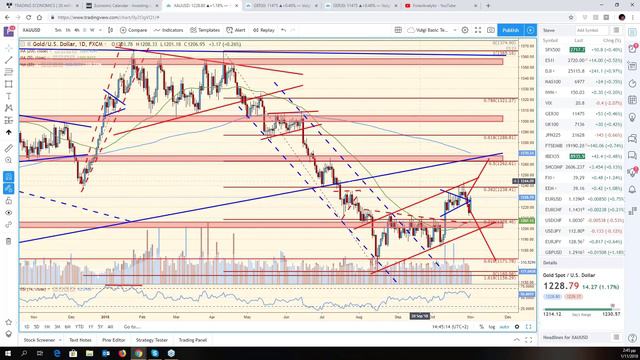Enter fullscreen mode from top toolbar

(478, 30)
